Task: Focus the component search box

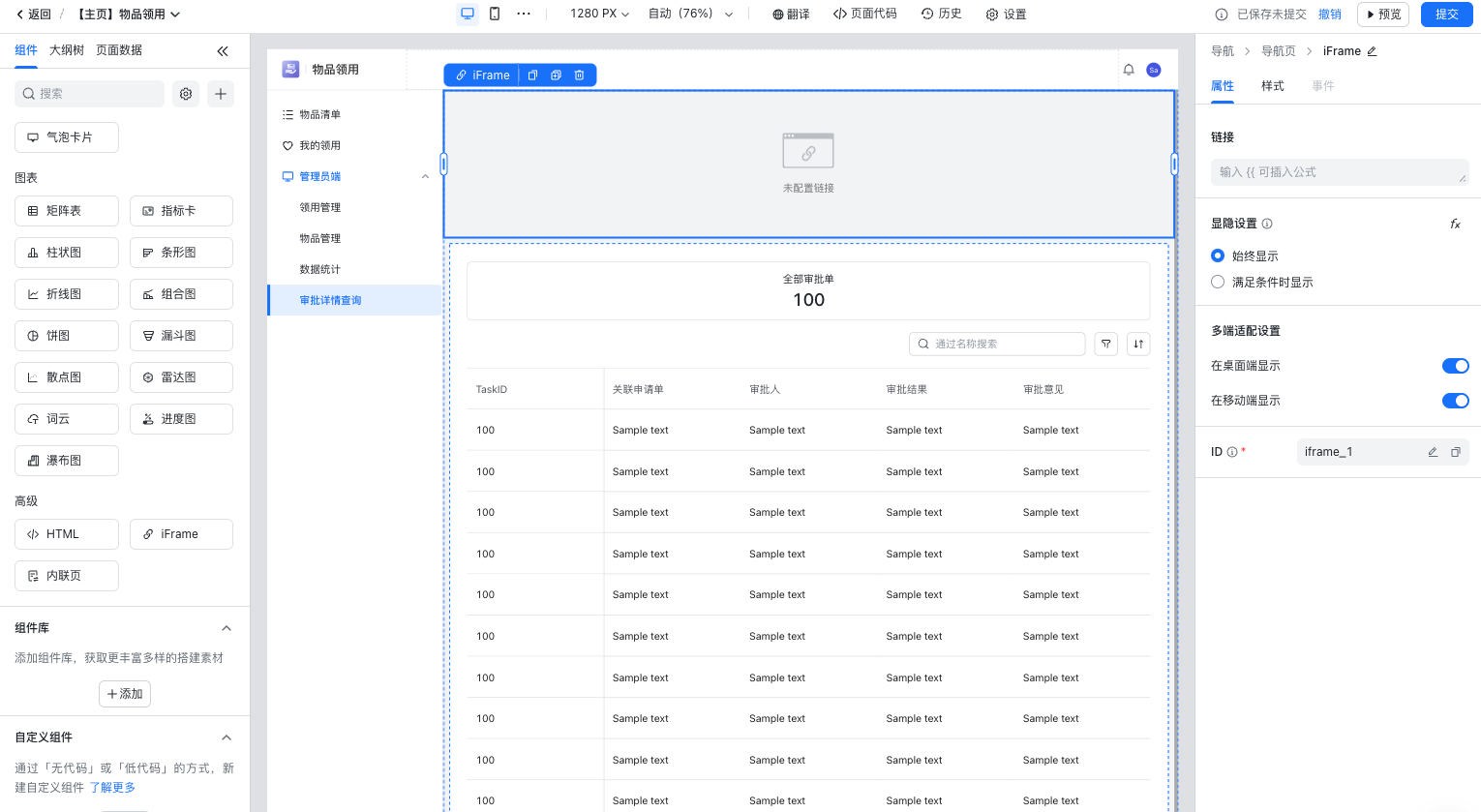Action: tap(90, 94)
